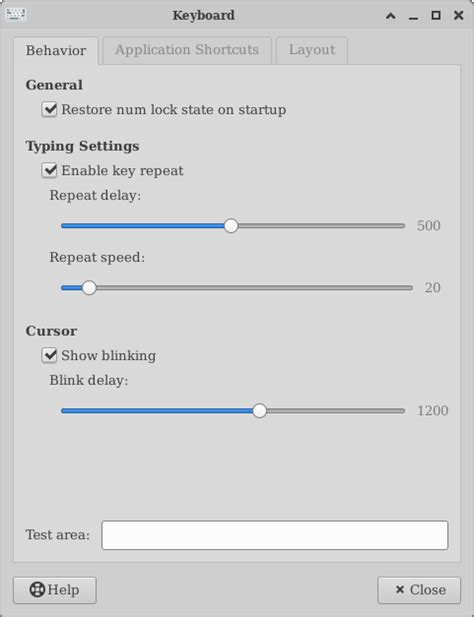474x617 pixels.
Task: Click the keyboard icon in title bar
Action: pos(16,15)
